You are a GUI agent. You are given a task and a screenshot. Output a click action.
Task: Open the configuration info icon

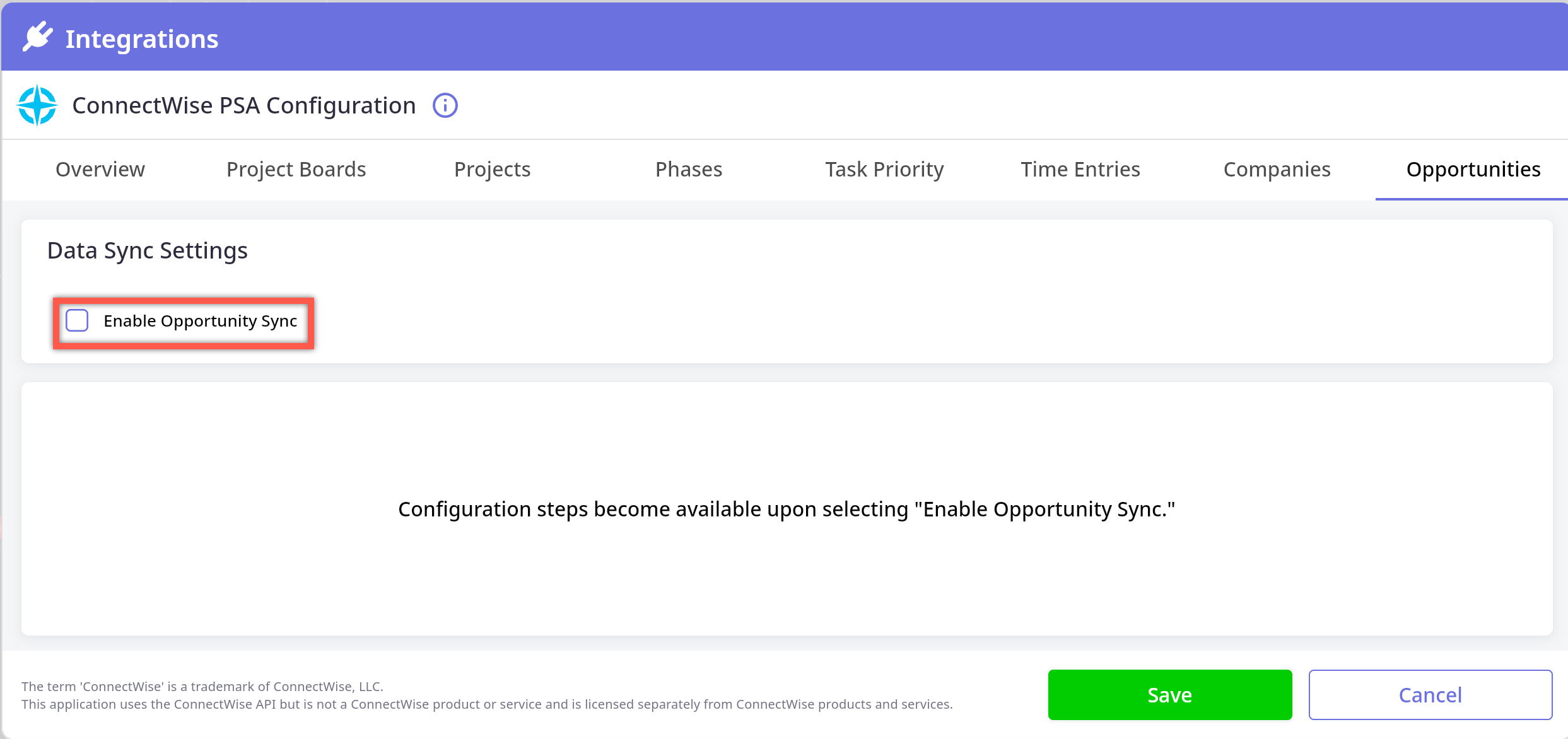(x=445, y=105)
